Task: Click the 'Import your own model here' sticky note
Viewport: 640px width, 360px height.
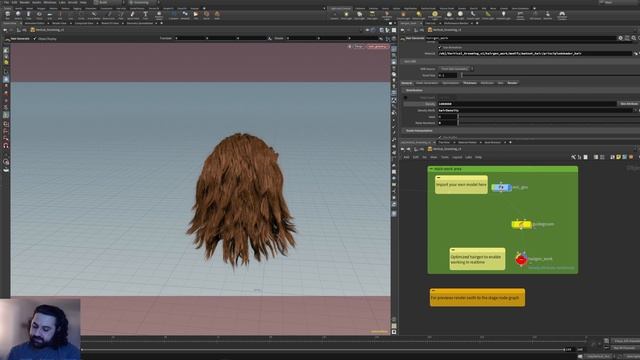Action: (x=461, y=184)
